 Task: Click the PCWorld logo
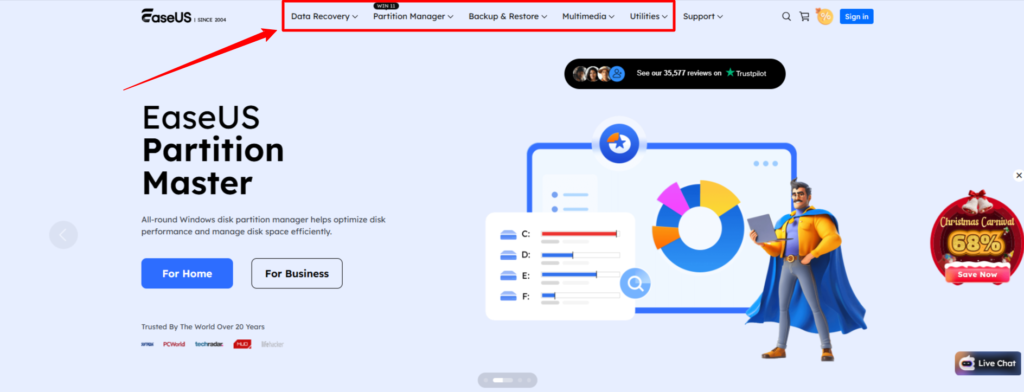[x=174, y=344]
